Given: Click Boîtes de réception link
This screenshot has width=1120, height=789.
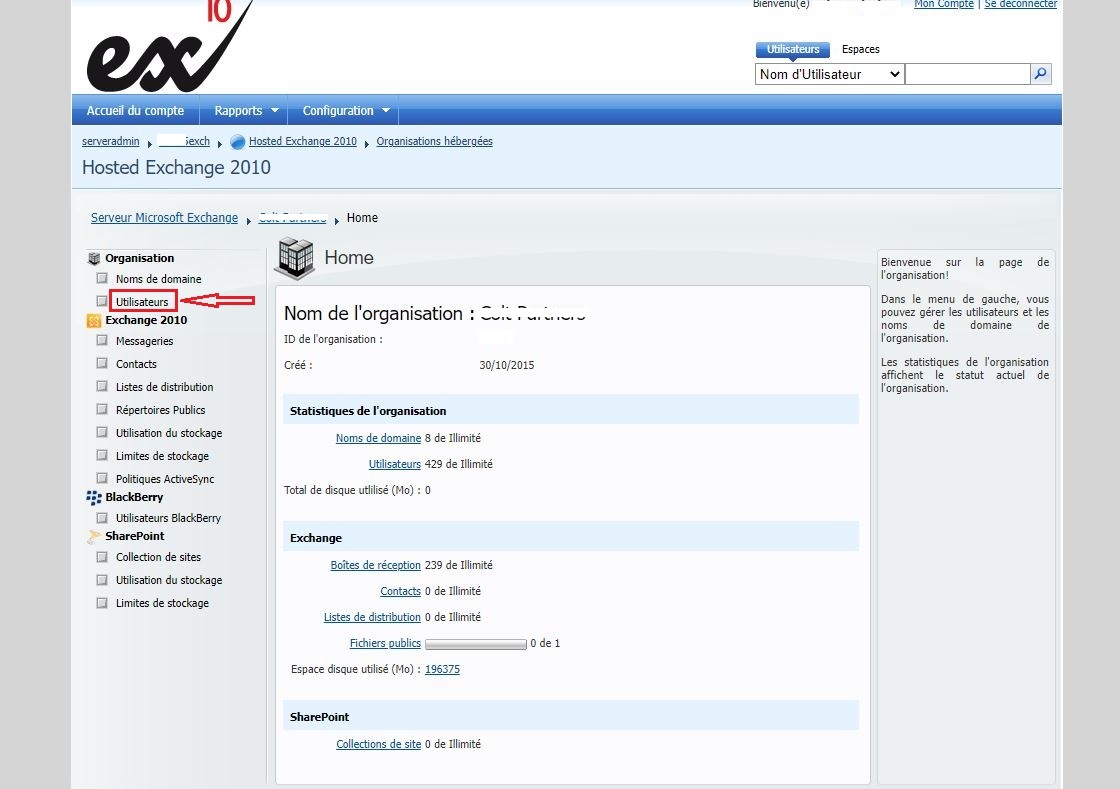Looking at the screenshot, I should click(376, 566).
